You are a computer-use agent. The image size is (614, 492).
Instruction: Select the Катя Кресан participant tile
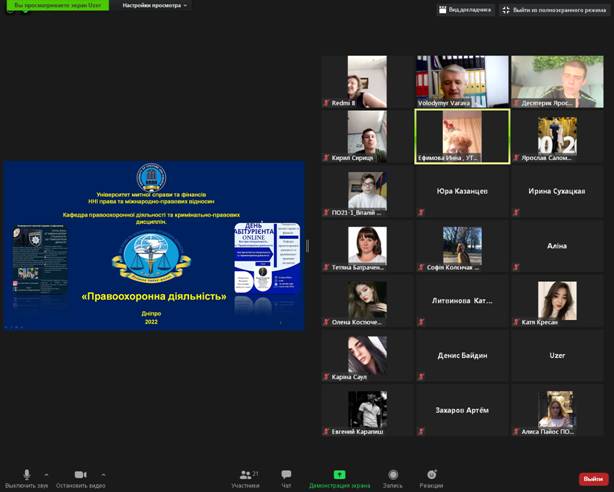pyautogui.click(x=557, y=301)
